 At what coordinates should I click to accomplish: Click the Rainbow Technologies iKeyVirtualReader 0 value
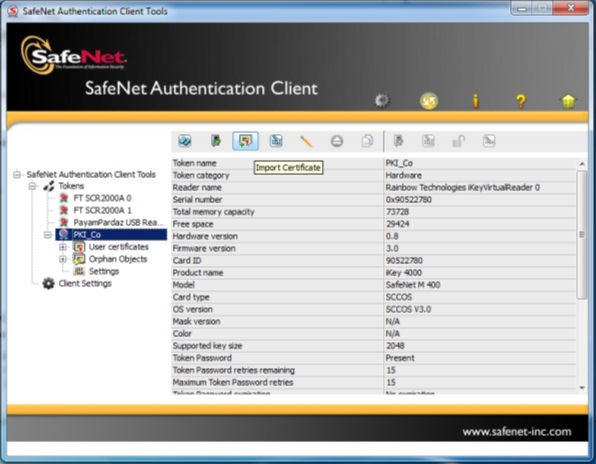463,187
